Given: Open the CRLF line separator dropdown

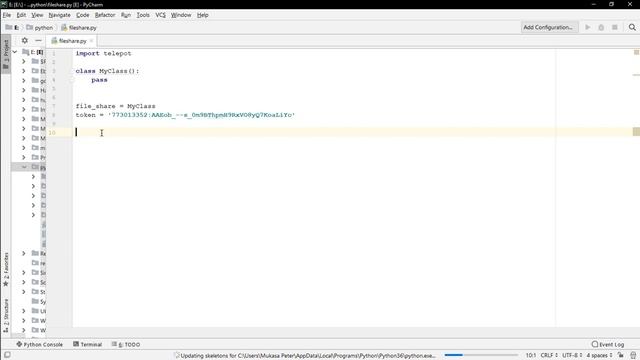Looking at the screenshot, I should (549, 356).
